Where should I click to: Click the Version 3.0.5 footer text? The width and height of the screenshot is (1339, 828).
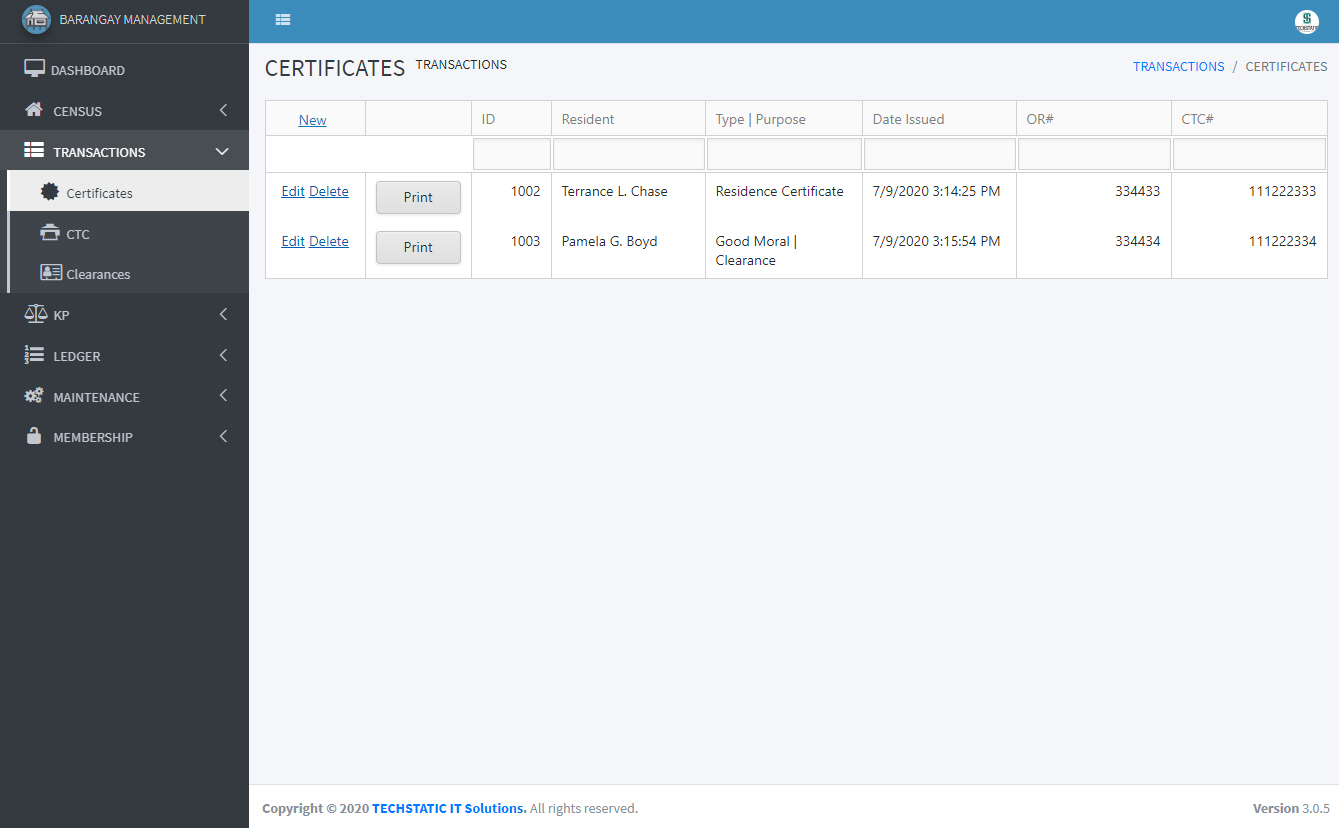[x=1291, y=808]
